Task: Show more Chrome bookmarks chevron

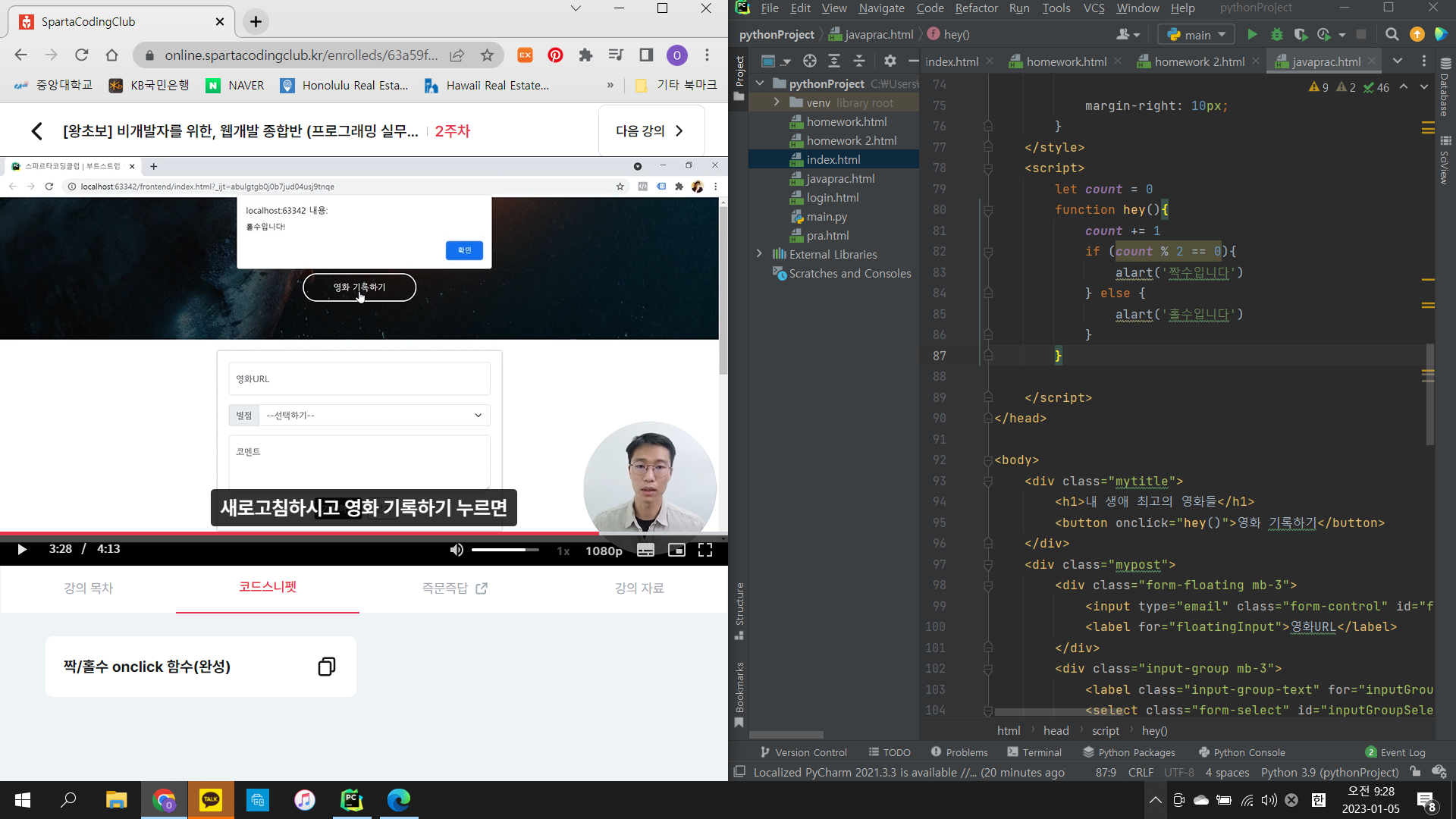Action: point(610,86)
